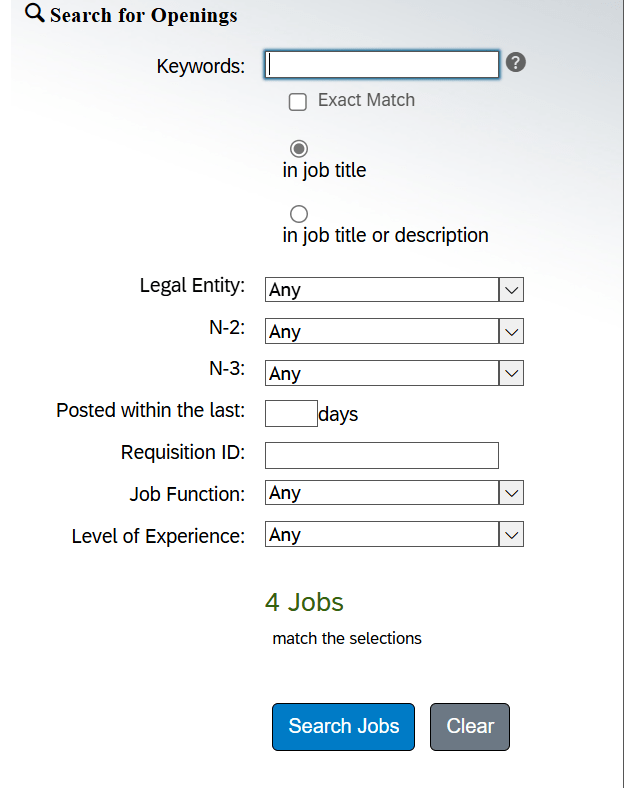Open the N-3 dropdown
This screenshot has height=788, width=626.
(394, 373)
